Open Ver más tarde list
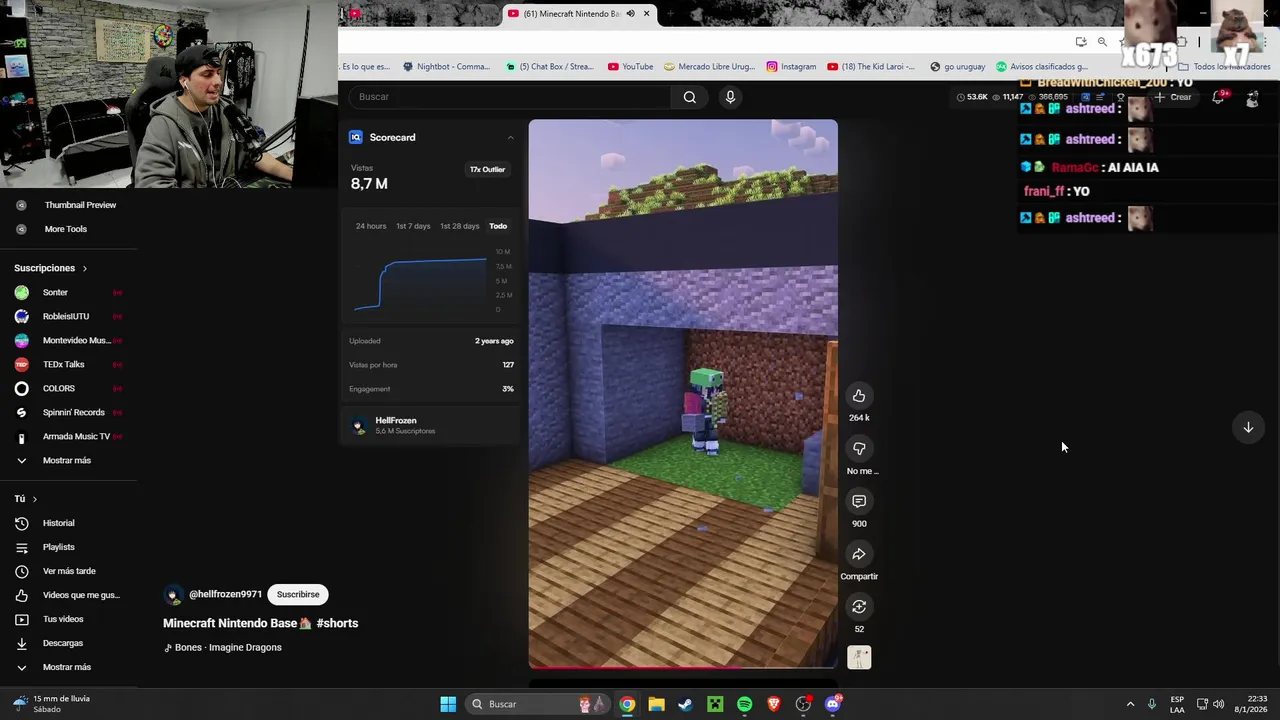 tap(67, 571)
